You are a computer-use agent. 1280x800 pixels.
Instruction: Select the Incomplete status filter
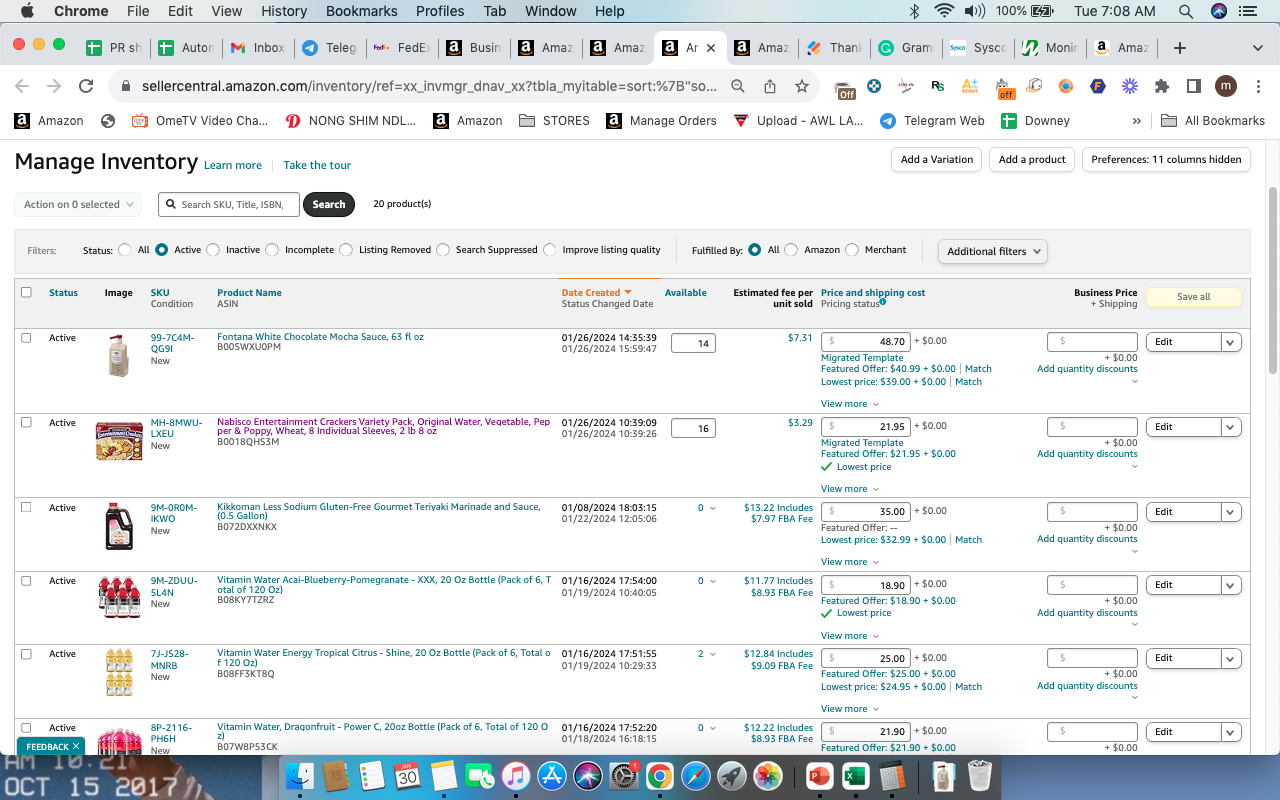(x=272, y=250)
